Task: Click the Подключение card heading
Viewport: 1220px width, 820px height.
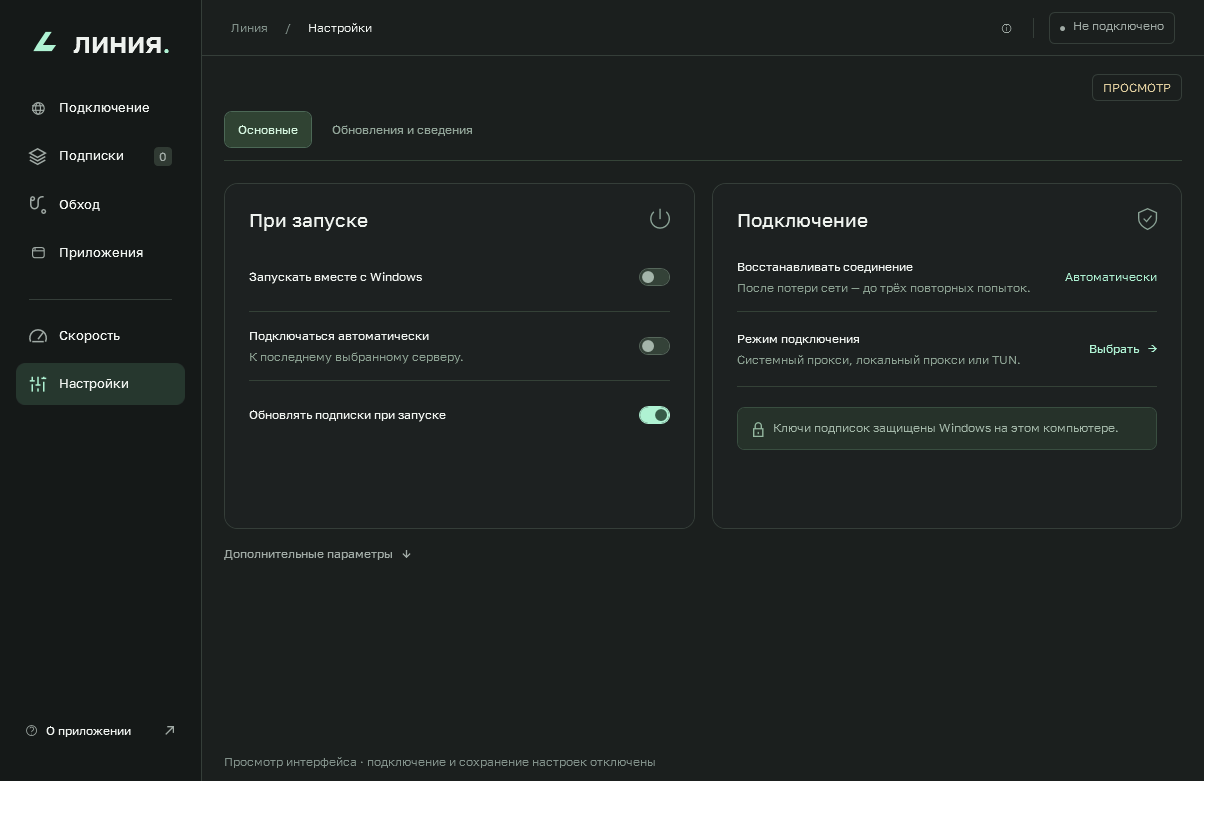Action: click(802, 220)
